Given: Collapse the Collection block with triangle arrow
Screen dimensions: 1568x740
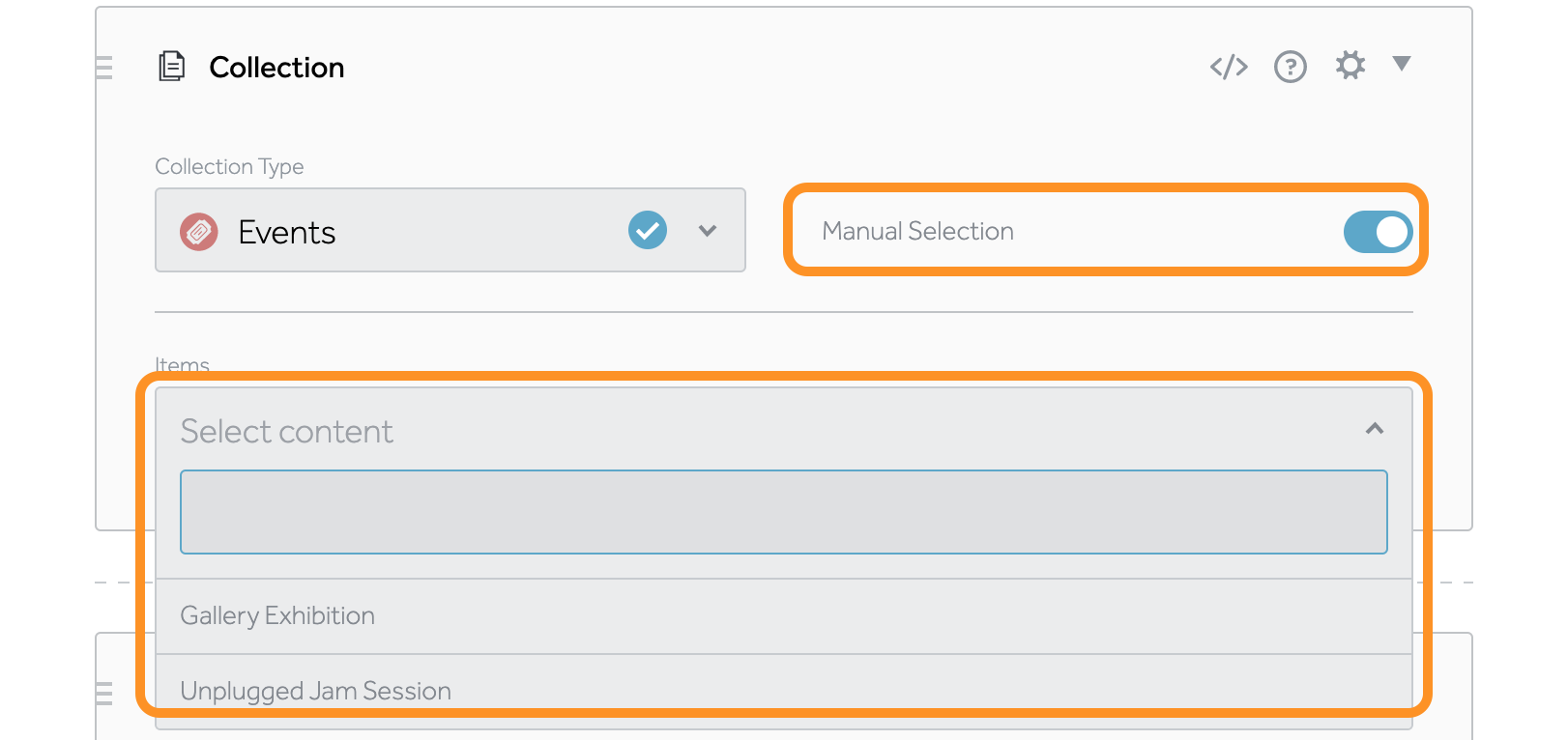Looking at the screenshot, I should 1402,64.
